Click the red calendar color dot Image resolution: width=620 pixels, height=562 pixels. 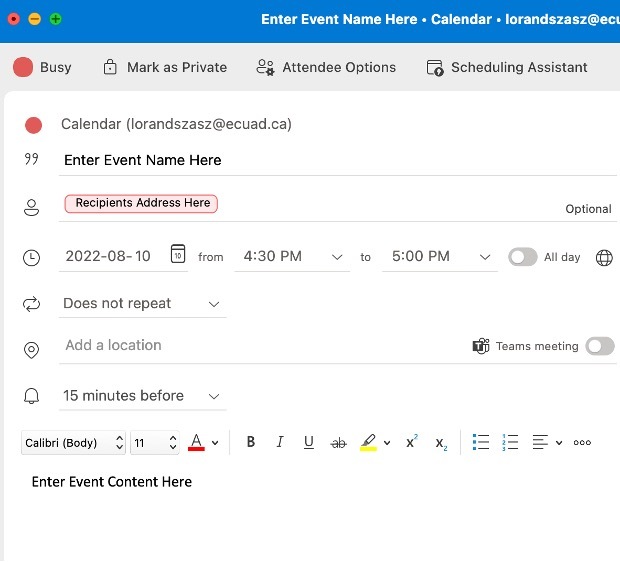[x=33, y=125]
